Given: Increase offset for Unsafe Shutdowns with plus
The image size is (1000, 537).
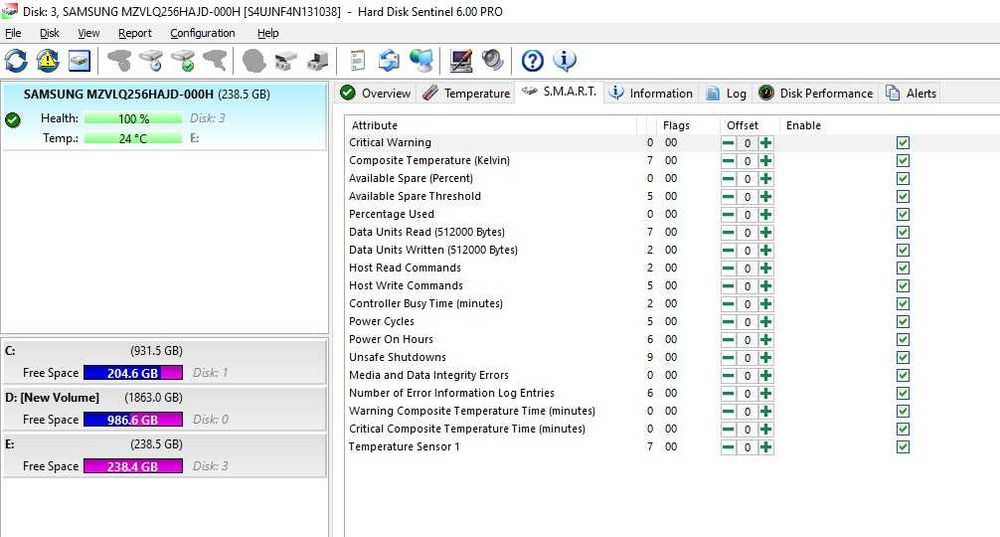Looking at the screenshot, I should coord(766,357).
